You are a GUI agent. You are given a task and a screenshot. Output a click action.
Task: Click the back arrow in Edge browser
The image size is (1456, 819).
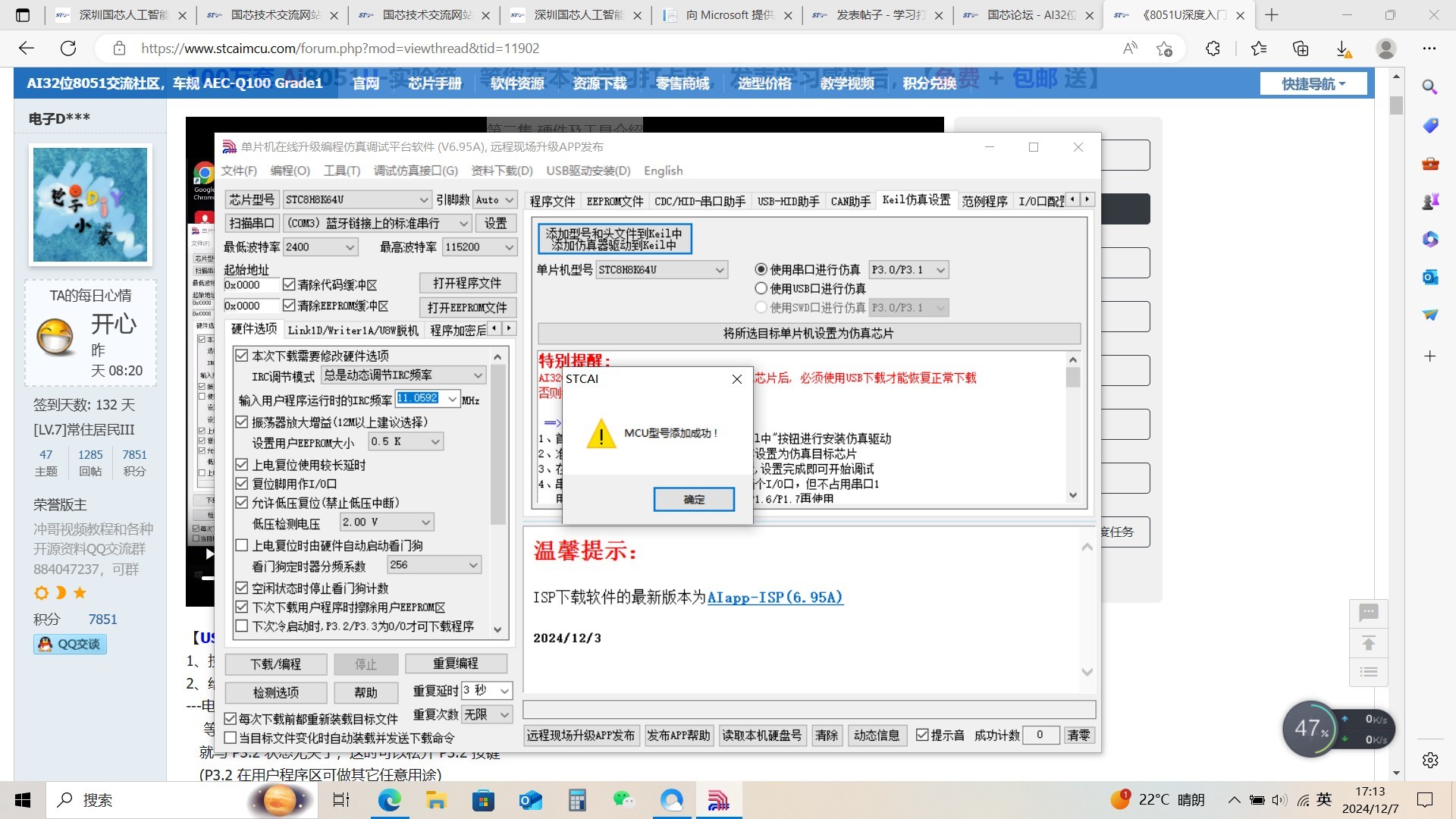coord(27,49)
